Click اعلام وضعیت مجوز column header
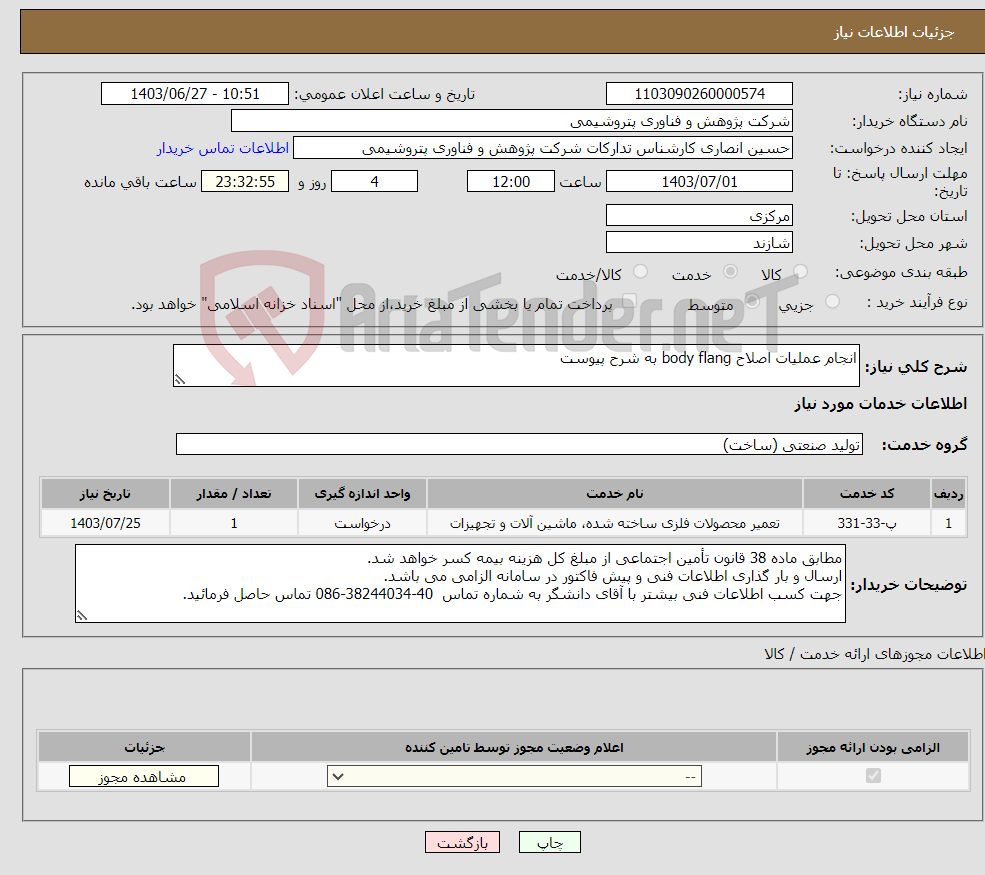The width and height of the screenshot is (985, 875). pyautogui.click(x=514, y=747)
